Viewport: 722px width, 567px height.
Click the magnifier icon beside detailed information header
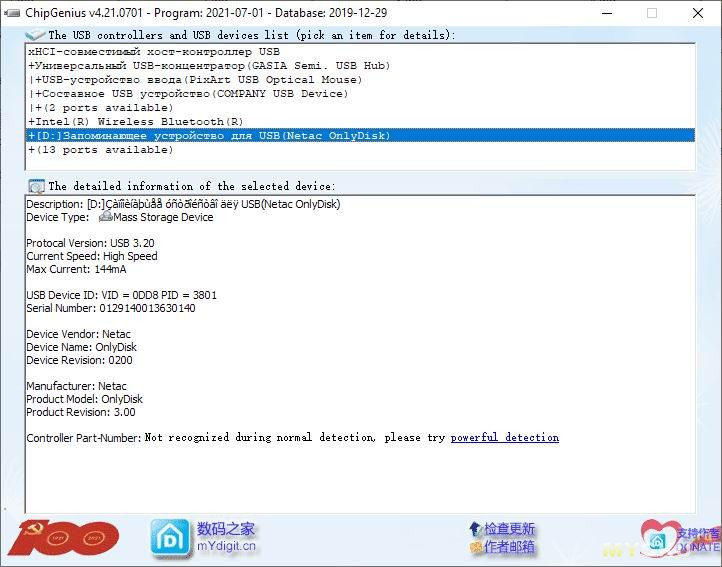pos(36,186)
